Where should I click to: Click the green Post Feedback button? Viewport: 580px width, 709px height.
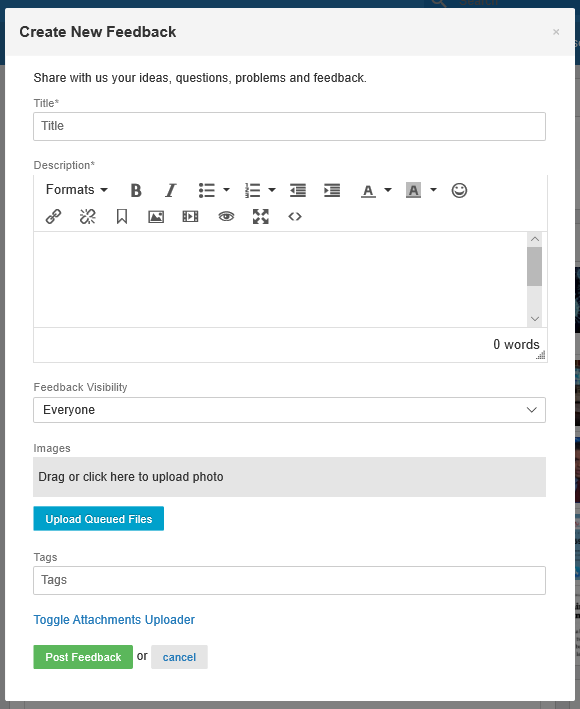(x=83, y=657)
